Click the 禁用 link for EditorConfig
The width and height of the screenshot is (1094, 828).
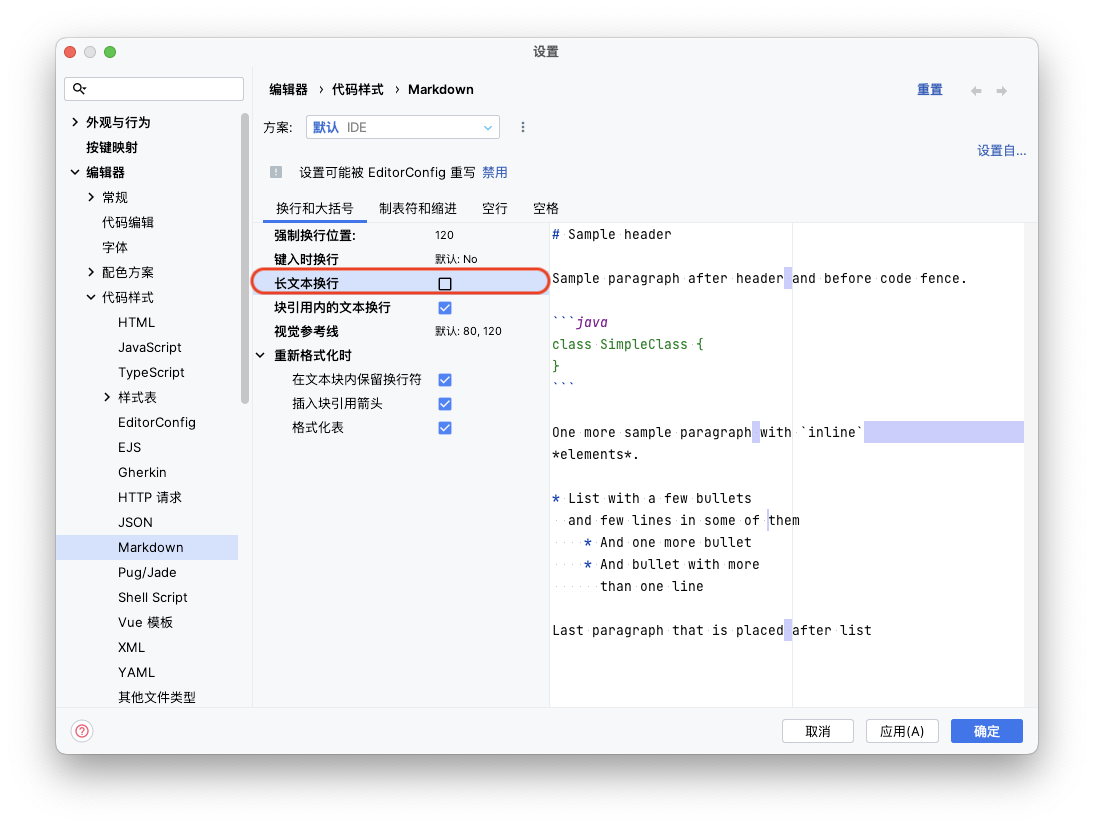(495, 172)
